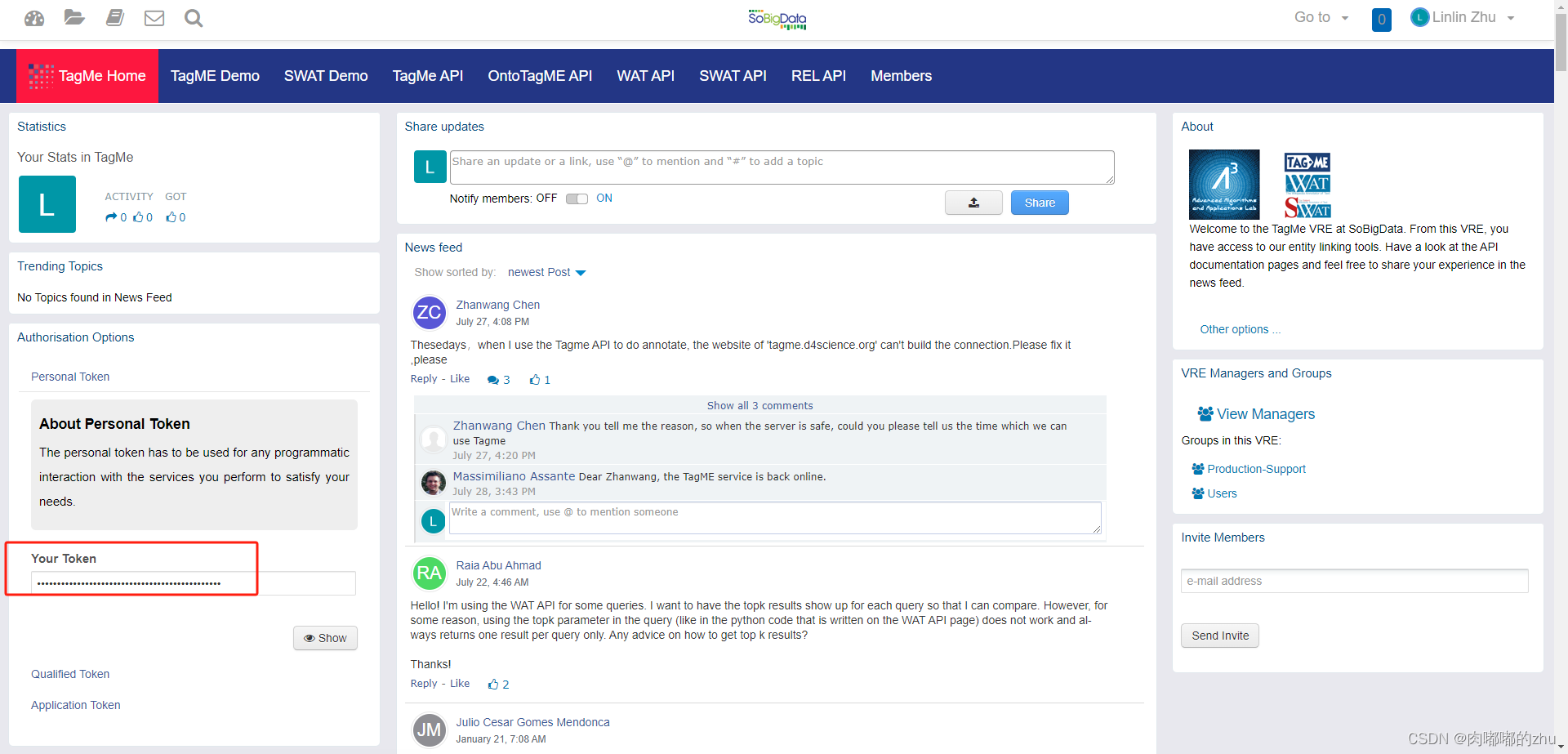Expand Other options in About
The width and height of the screenshot is (1568, 754).
click(1240, 329)
